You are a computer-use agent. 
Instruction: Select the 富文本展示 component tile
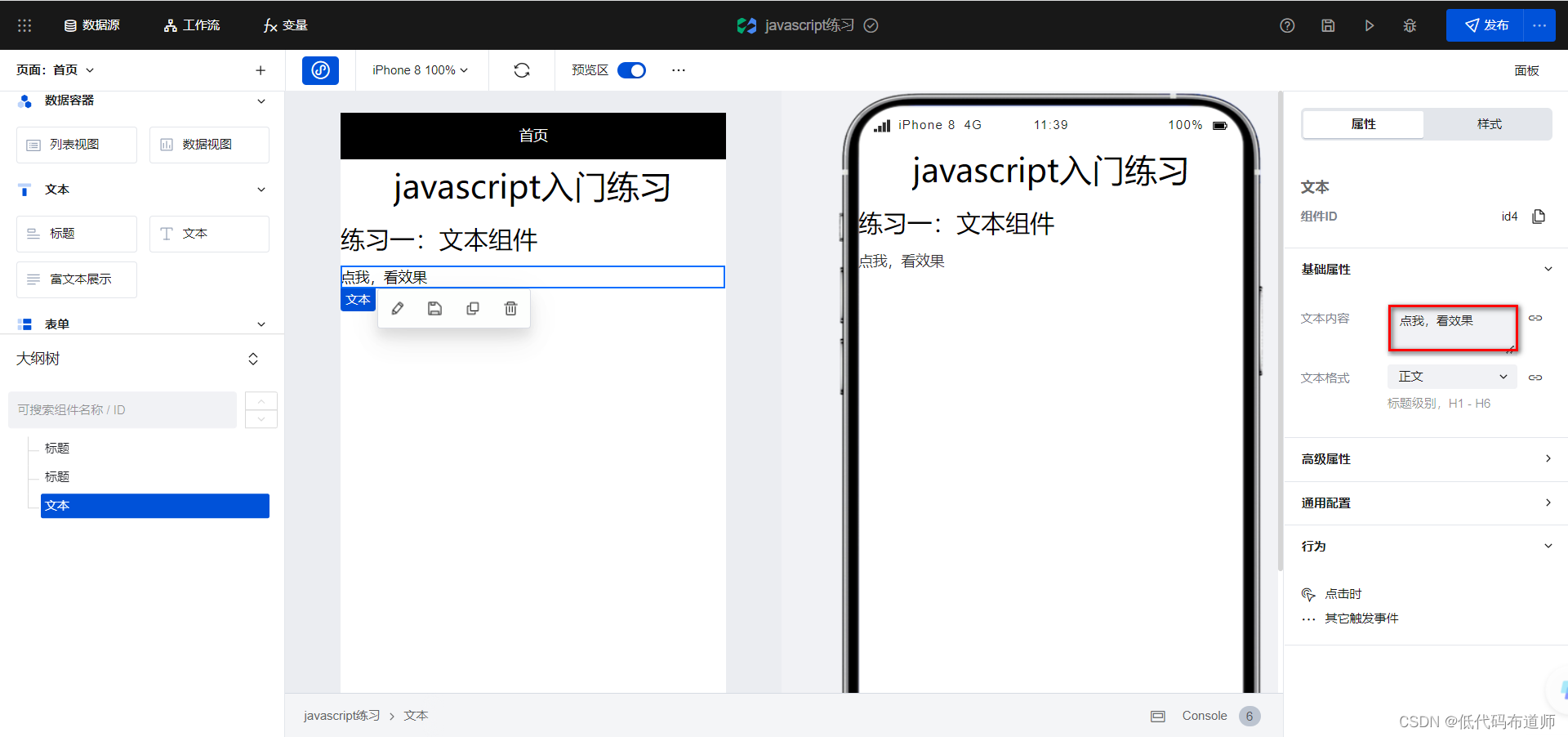pyautogui.click(x=77, y=279)
